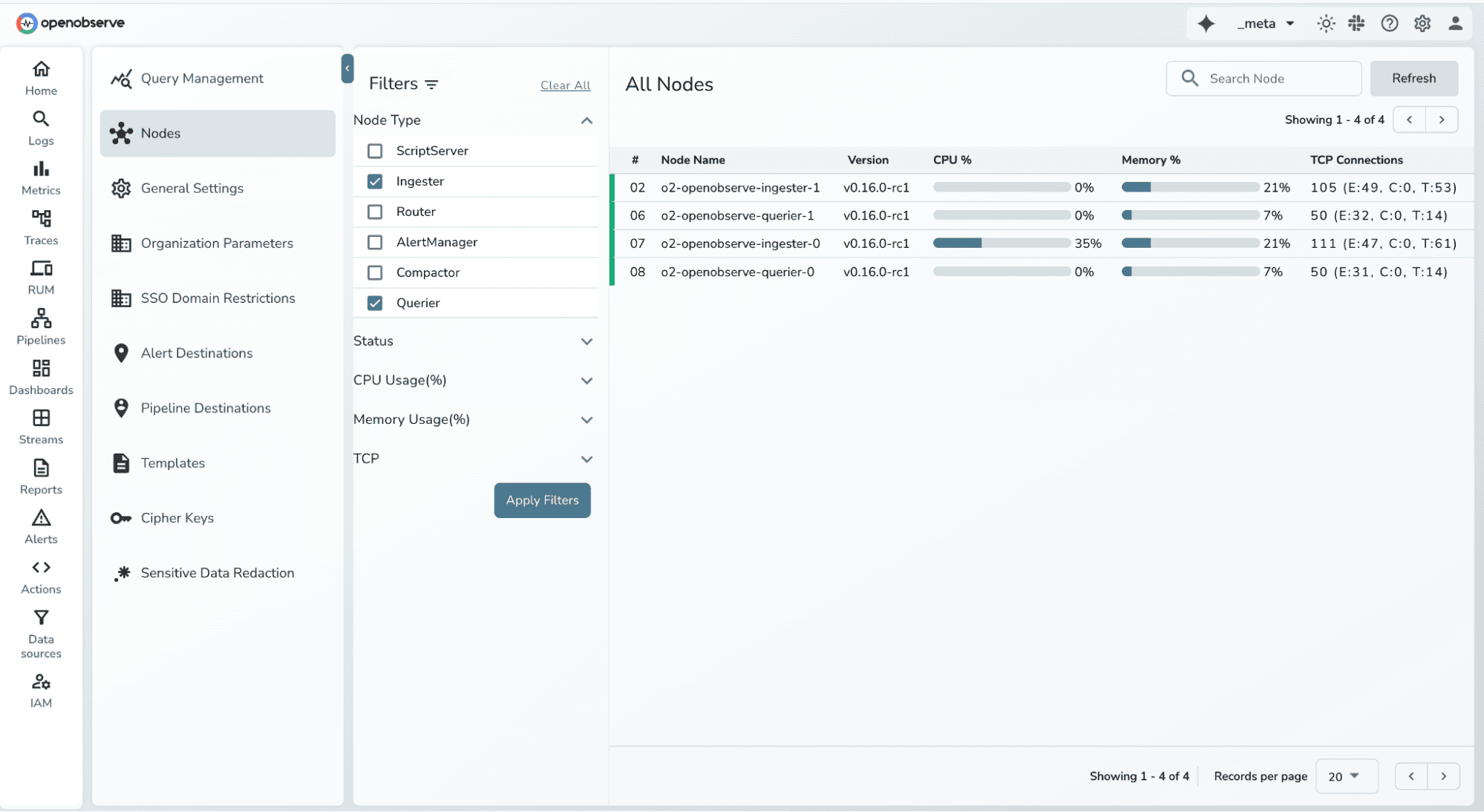Screen dimensions: 1484x812
Task: Navigate to Pipelines via sidebar icon
Action: (41, 325)
